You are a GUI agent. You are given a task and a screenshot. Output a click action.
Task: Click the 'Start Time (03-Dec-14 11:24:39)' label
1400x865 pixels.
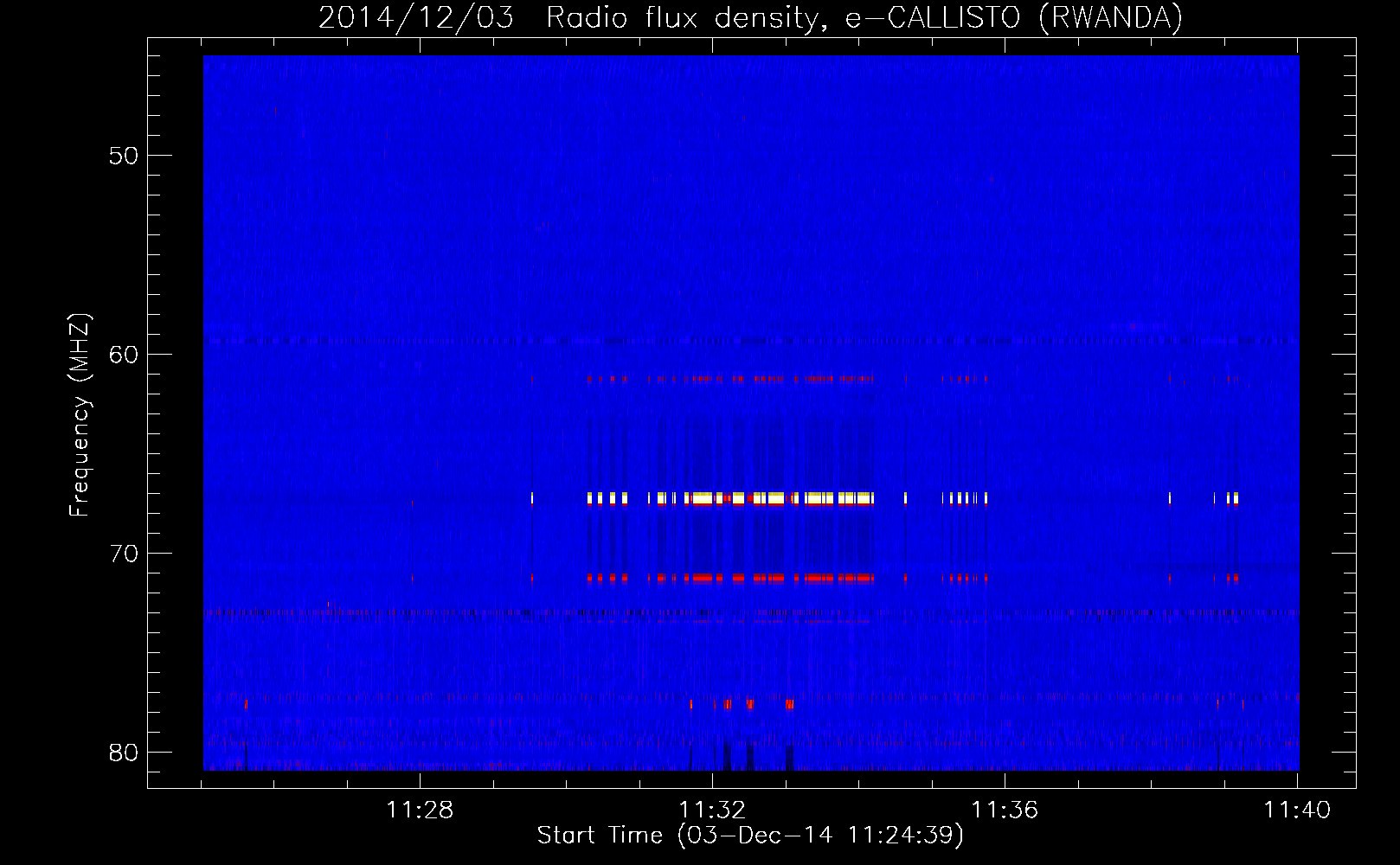pyautogui.click(x=750, y=836)
